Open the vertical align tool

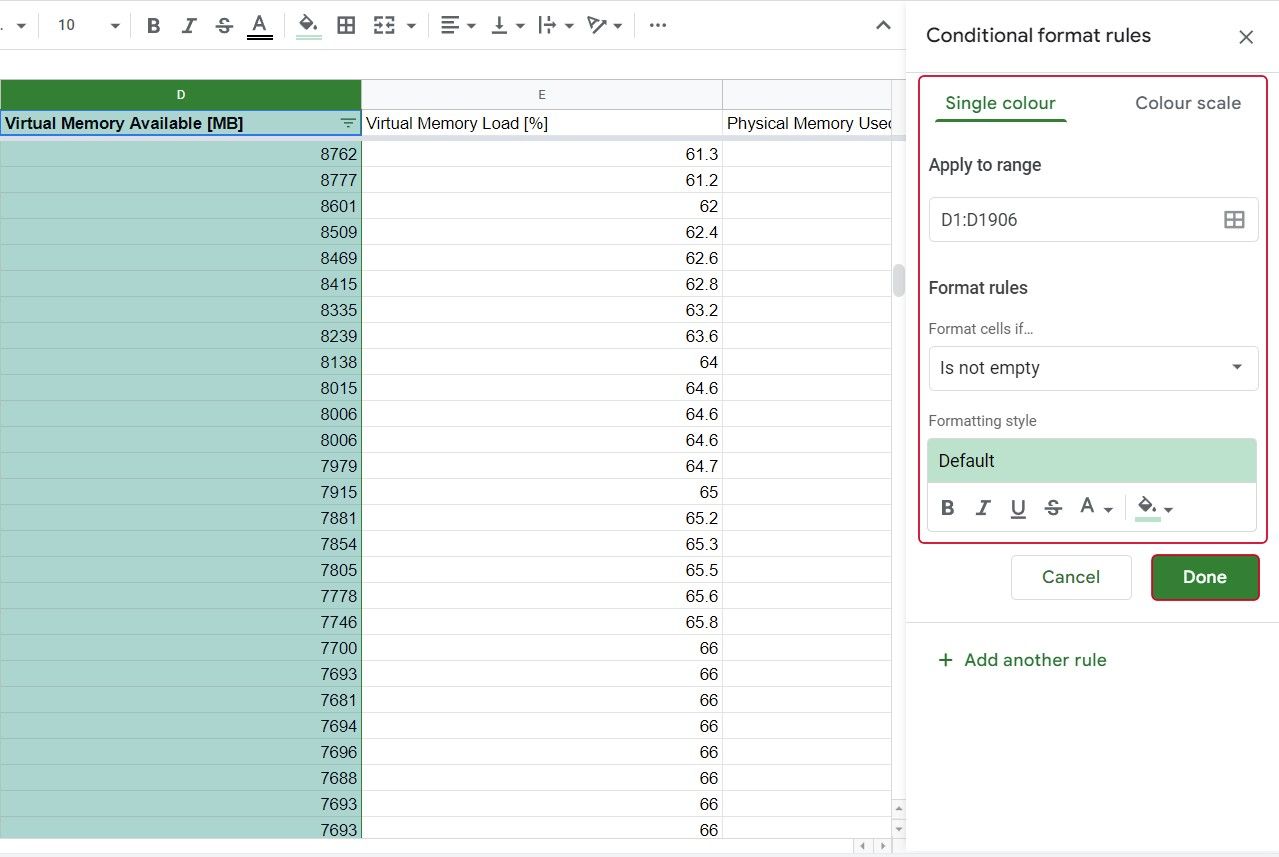click(500, 25)
